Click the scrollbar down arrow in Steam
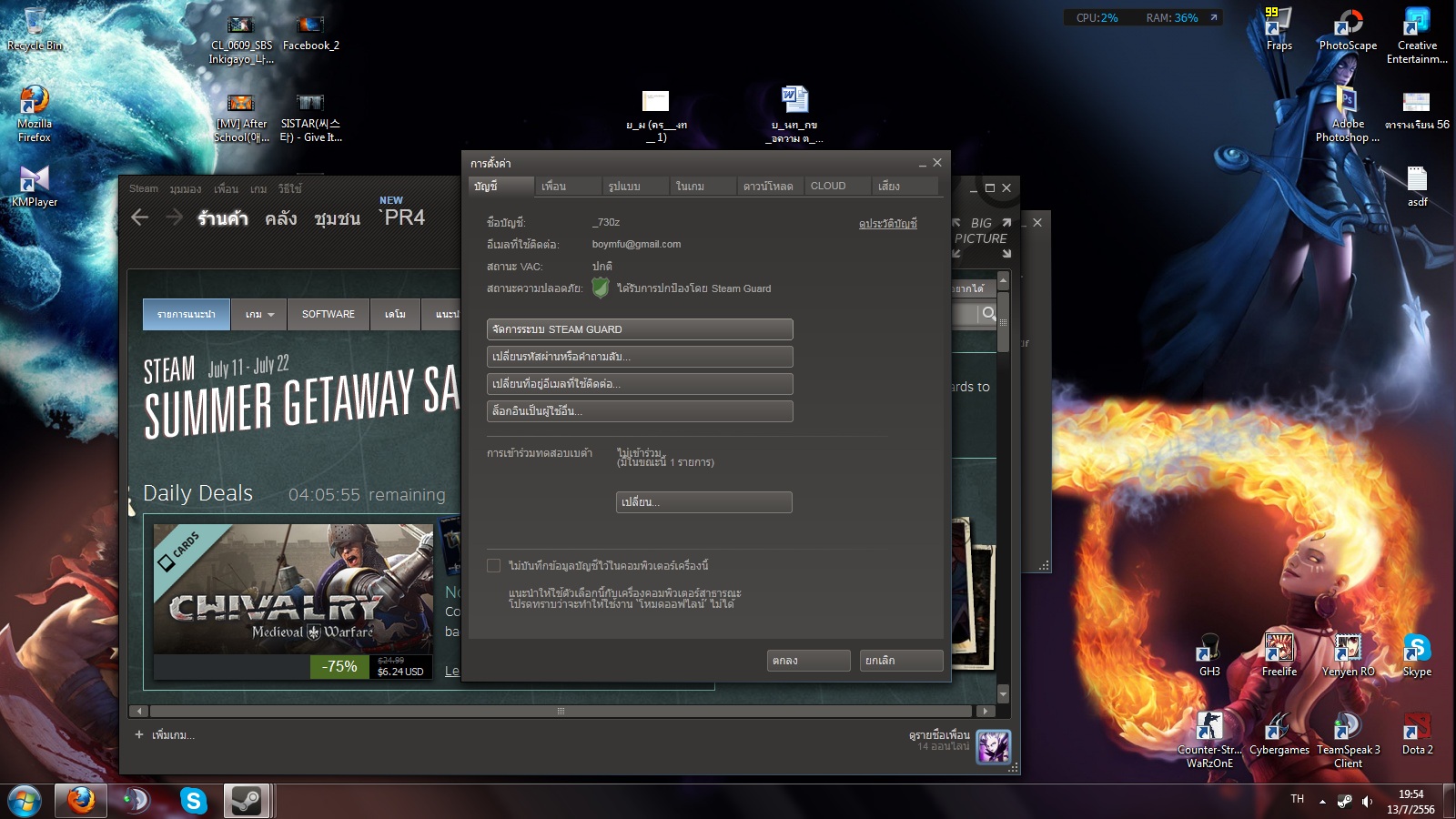This screenshot has height=819, width=1456. [x=1003, y=694]
